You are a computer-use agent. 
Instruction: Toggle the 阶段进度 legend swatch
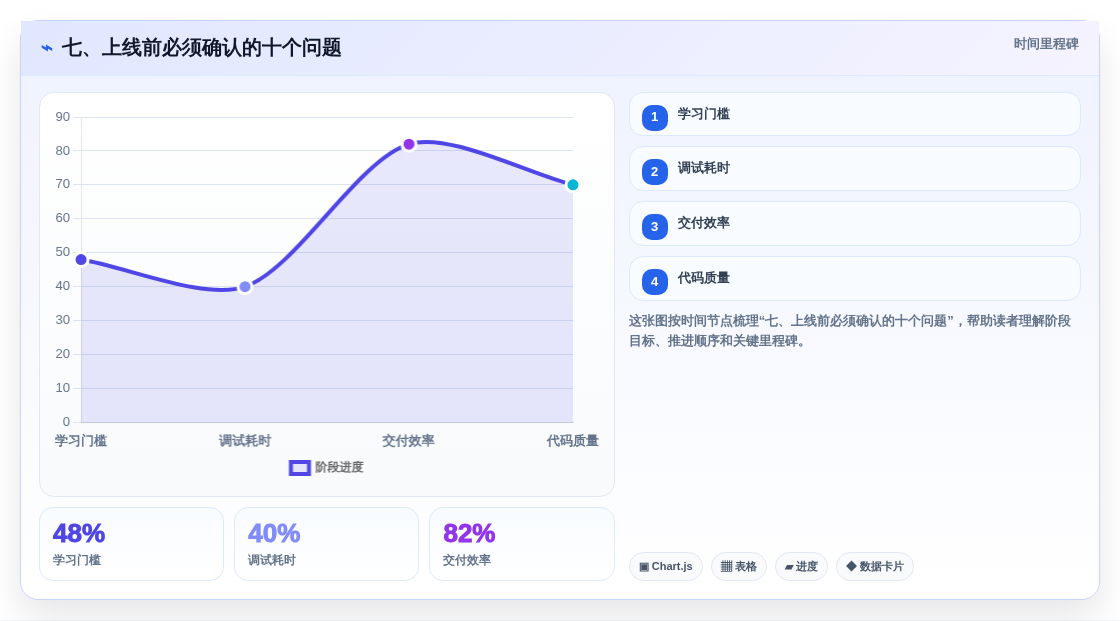click(x=299, y=467)
